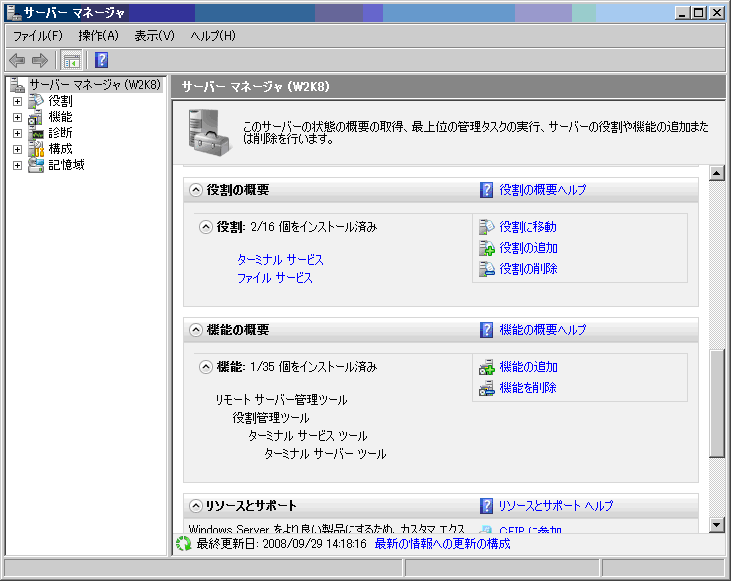Click the vertical scrollbar thumb

717,403
